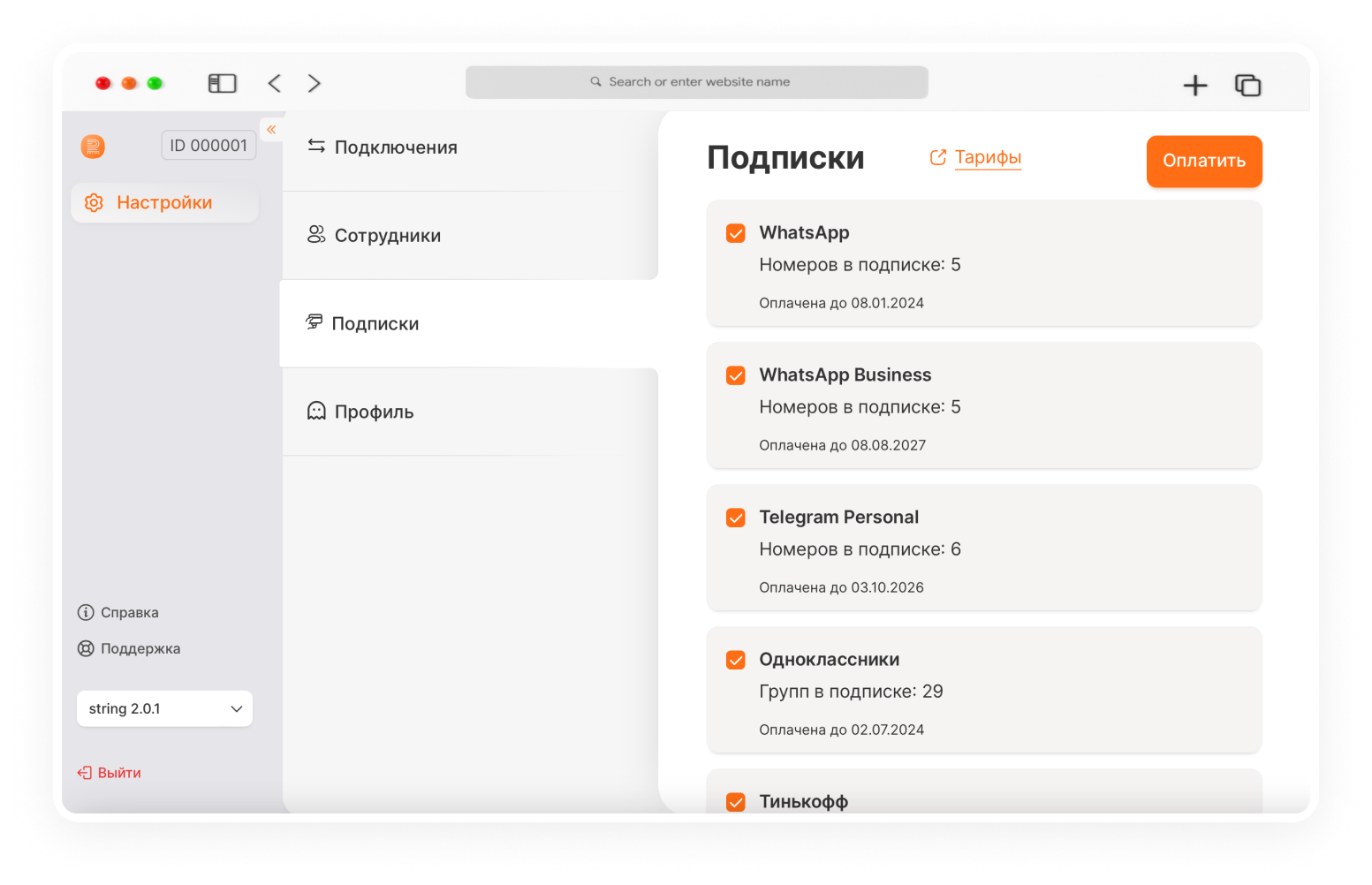The width and height of the screenshot is (1372, 885).
Task: Toggle the browser sidebar panel icon
Action: [x=222, y=83]
